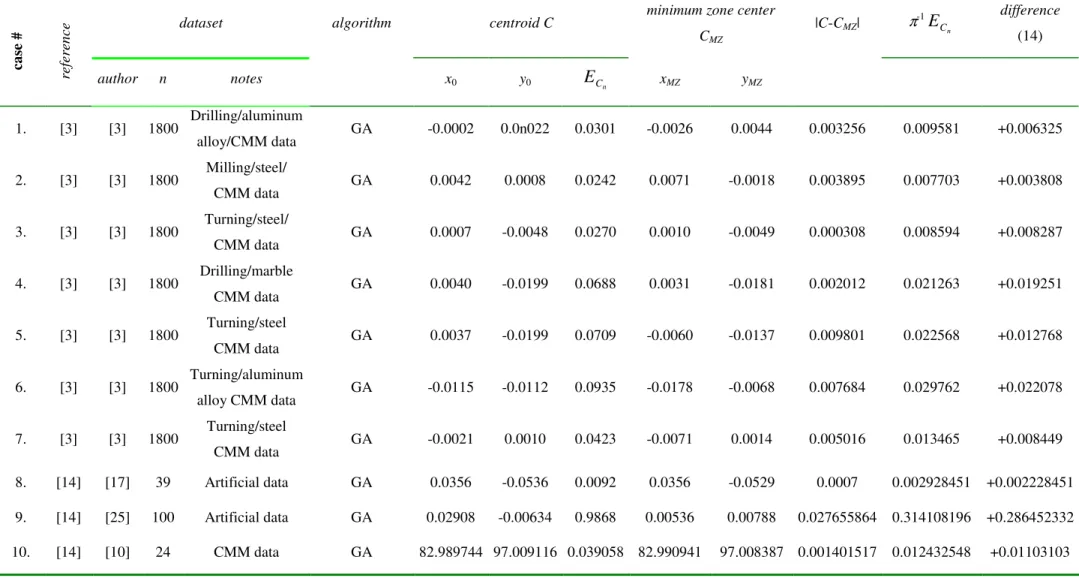This screenshot has width=1079, height=578.
Task: Click the 'centroid C' group header
Action: tap(521, 23)
